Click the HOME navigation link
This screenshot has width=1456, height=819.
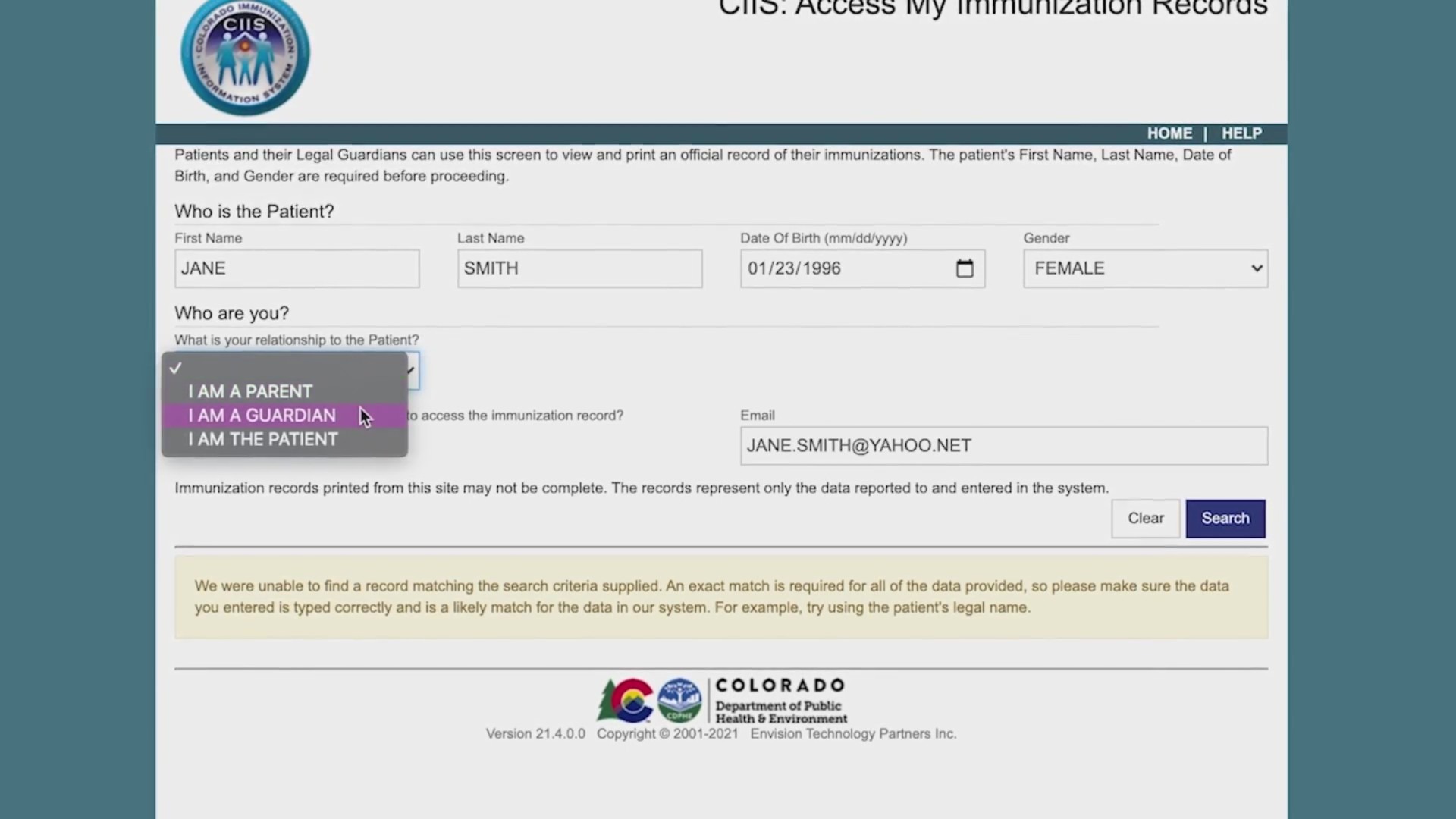point(1169,133)
